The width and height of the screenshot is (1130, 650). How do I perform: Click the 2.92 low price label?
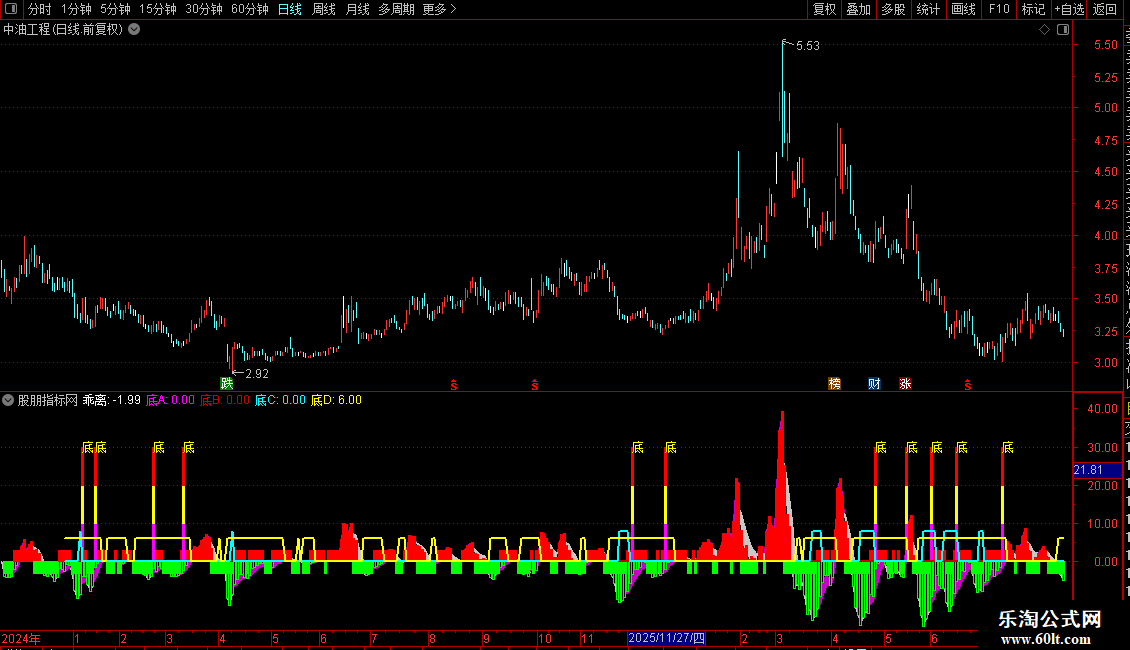coord(257,374)
